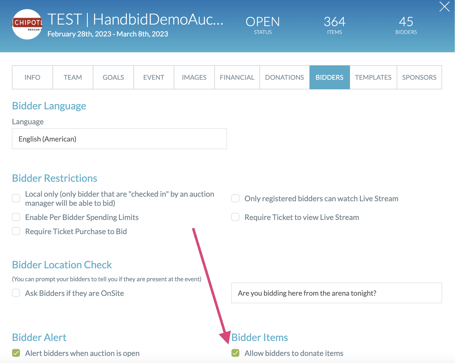Check Require Ticket Purchase to Bid
Viewport: 455px width, 363px height.
[x=16, y=231]
